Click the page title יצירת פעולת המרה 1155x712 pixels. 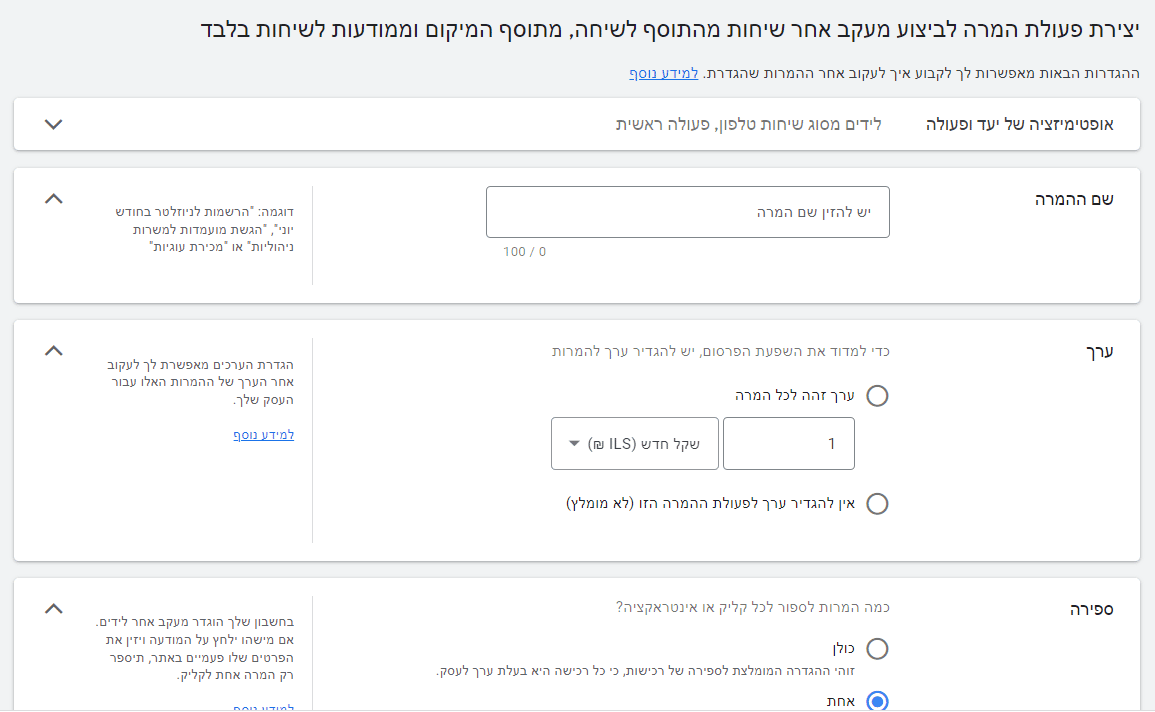pos(670,29)
